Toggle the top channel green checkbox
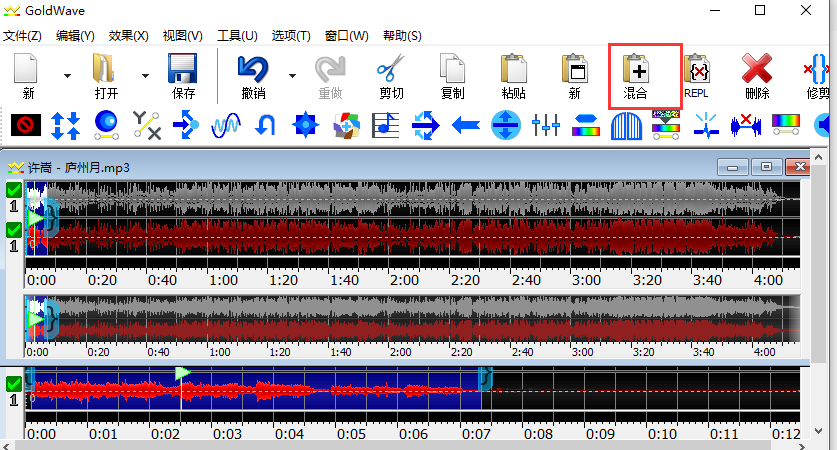The width and height of the screenshot is (837, 450). click(x=13, y=190)
